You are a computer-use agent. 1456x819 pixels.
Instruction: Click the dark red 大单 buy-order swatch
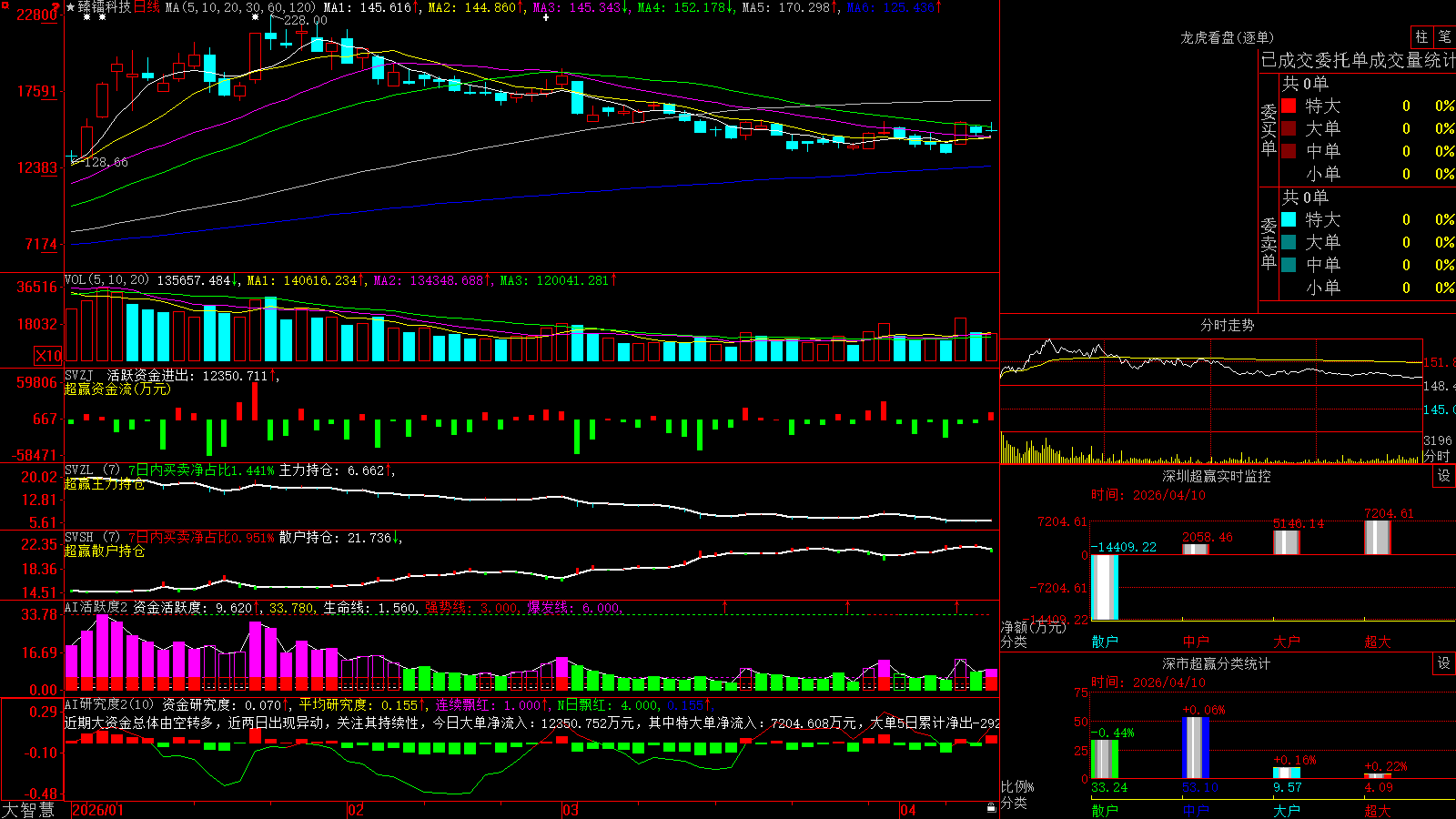(x=1289, y=128)
